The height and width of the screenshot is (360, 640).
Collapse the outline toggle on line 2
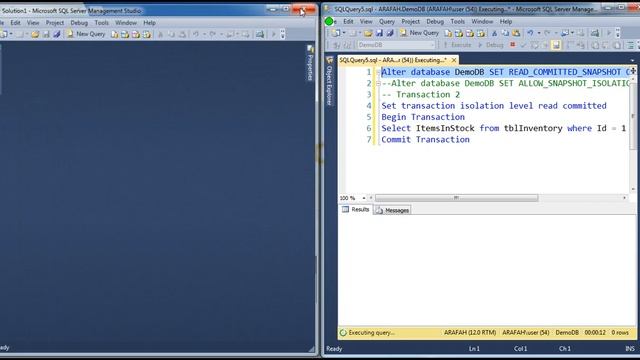coord(378,83)
